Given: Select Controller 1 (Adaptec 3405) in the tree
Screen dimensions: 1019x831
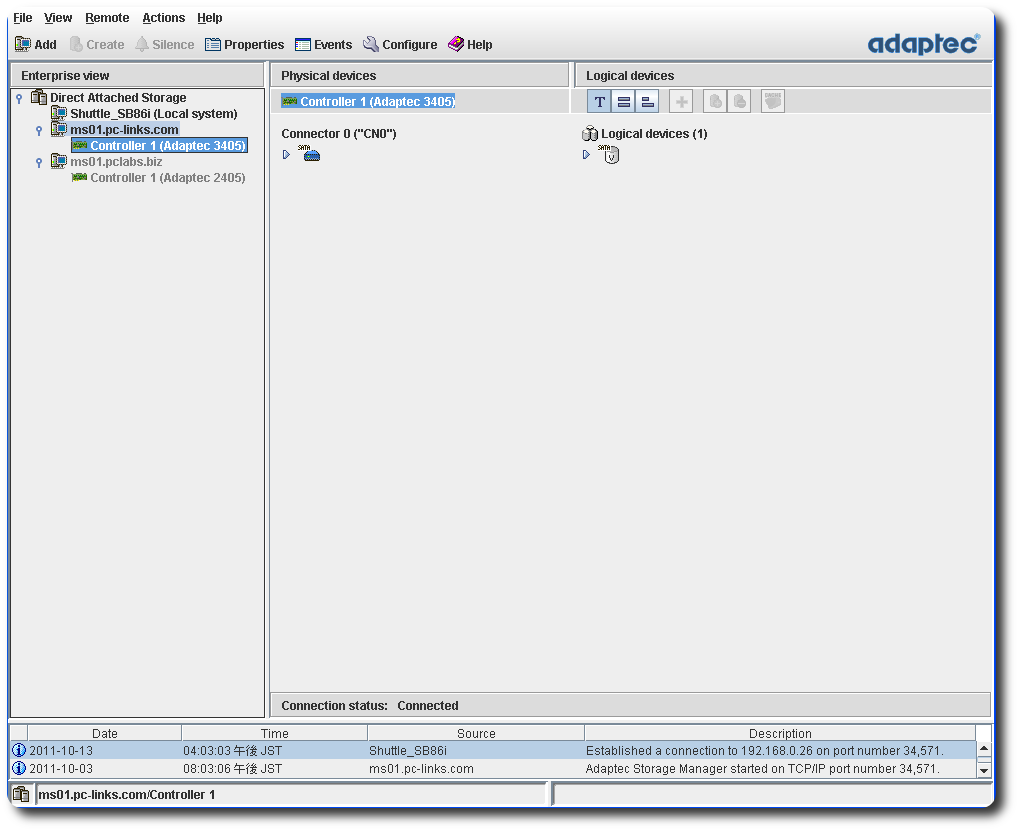Looking at the screenshot, I should click(x=168, y=146).
